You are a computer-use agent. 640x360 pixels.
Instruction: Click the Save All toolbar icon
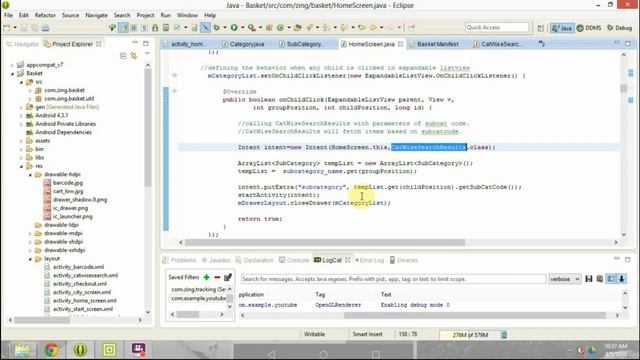coord(35,28)
